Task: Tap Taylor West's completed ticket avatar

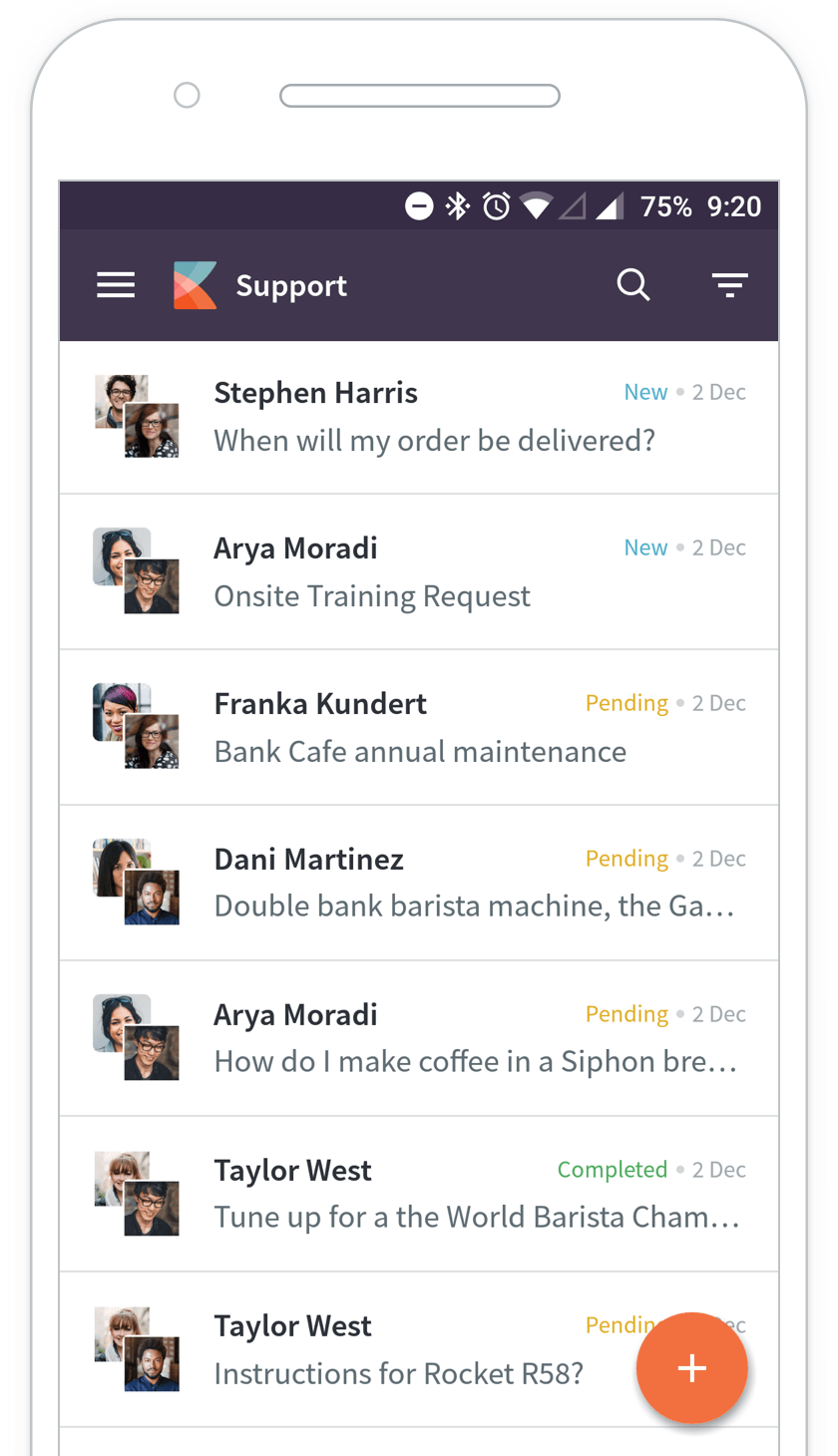Action: [x=137, y=1194]
